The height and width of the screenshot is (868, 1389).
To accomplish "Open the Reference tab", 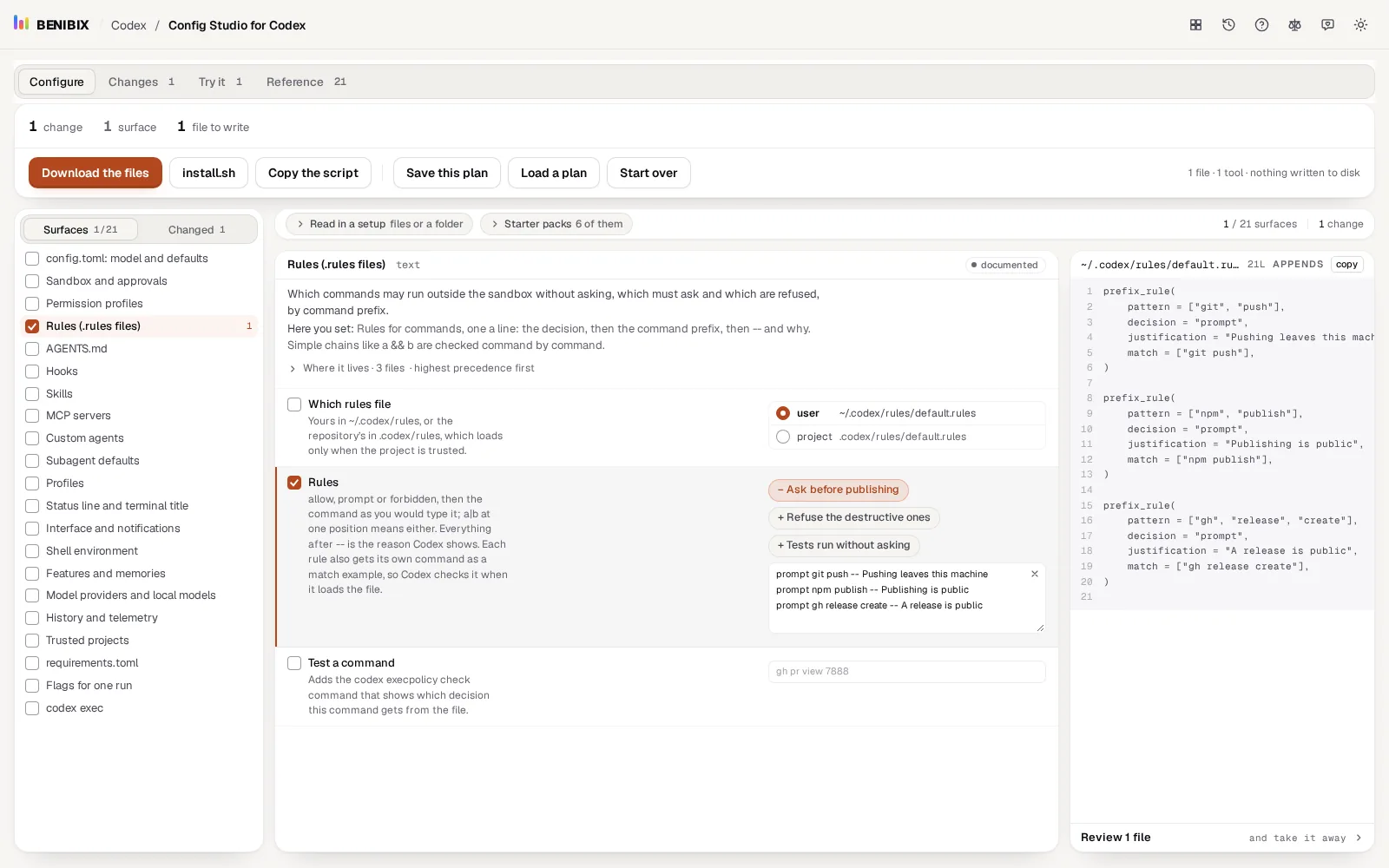I will (306, 82).
